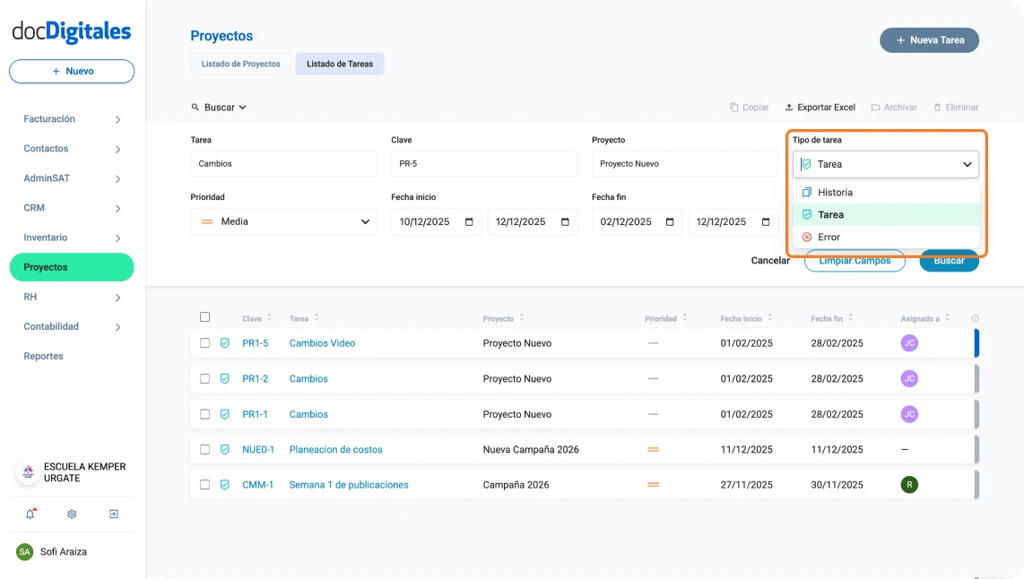1024x579 pixels.
Task: Choose Historia from the task type list
Action: [834, 192]
